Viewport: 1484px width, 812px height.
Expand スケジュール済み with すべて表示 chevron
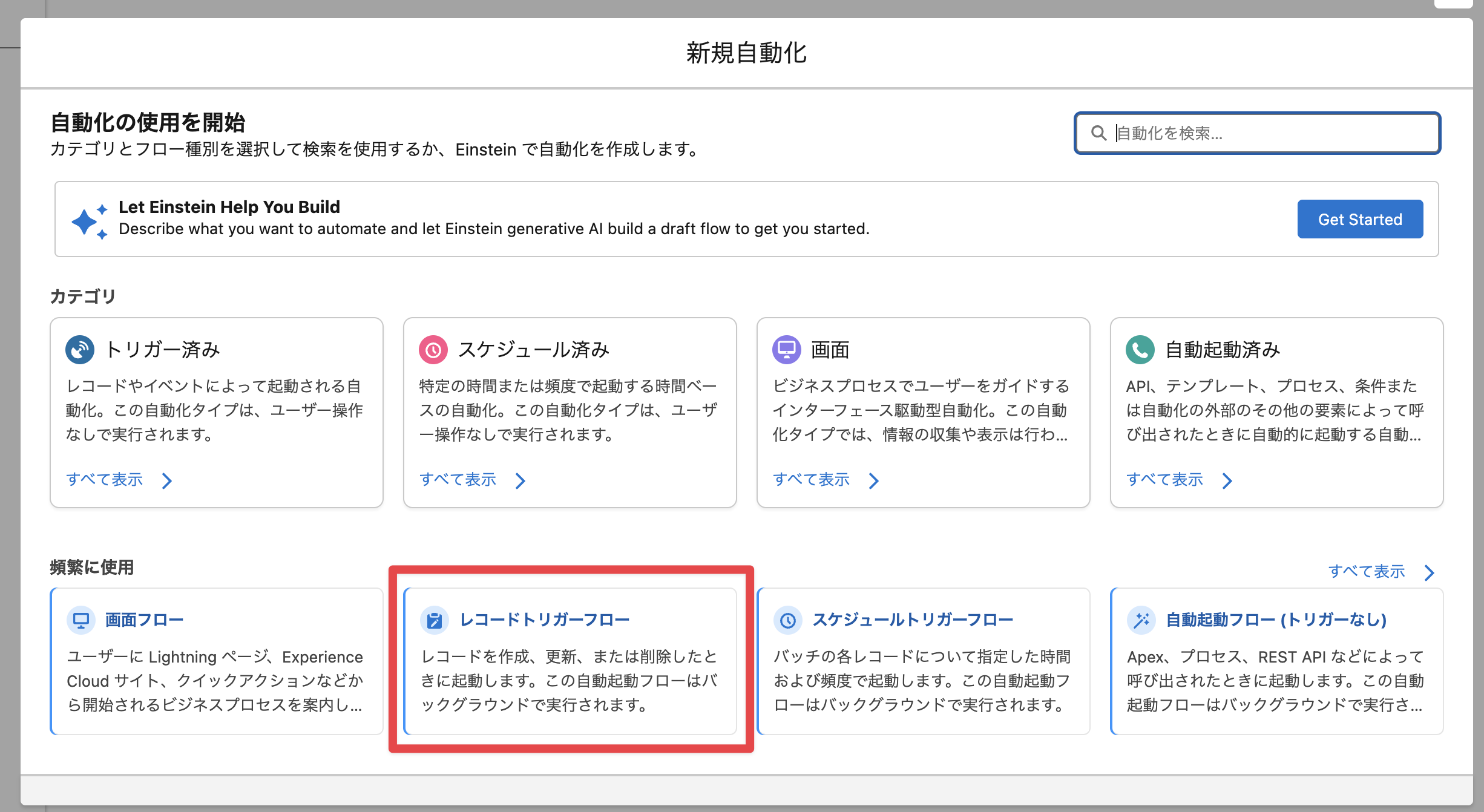pyautogui.click(x=520, y=480)
